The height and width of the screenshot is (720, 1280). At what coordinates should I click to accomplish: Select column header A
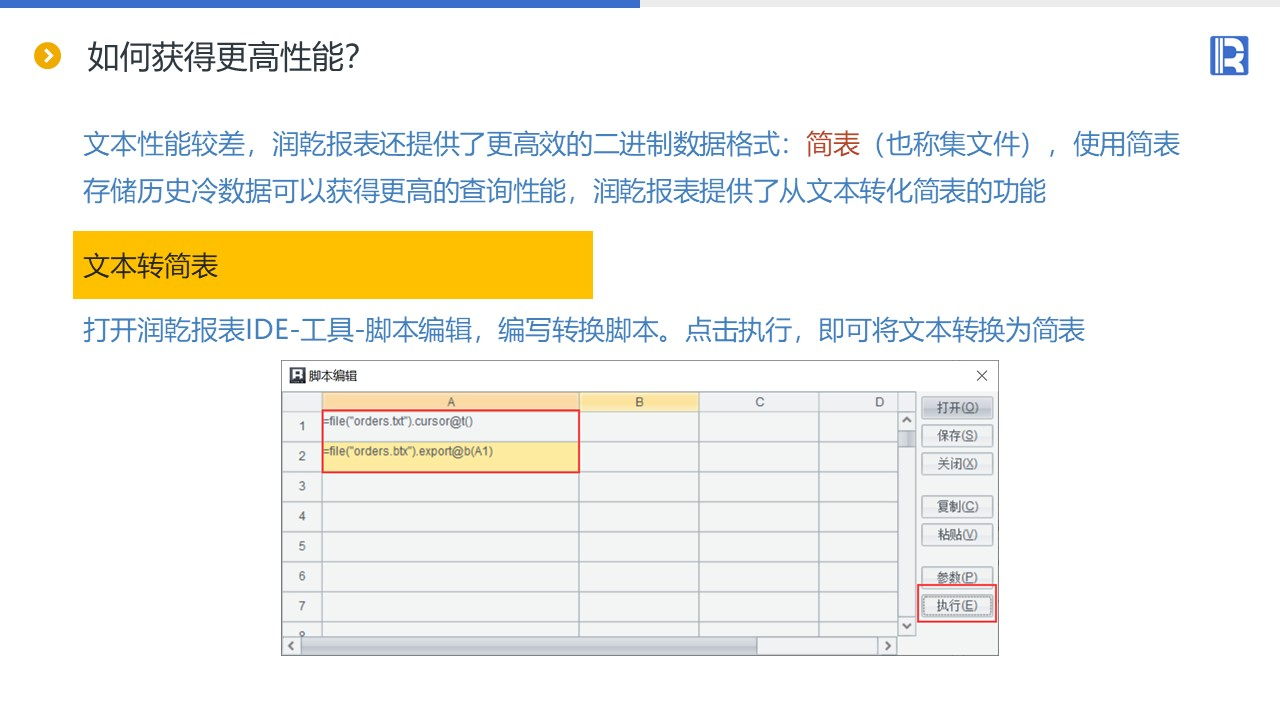(x=451, y=402)
